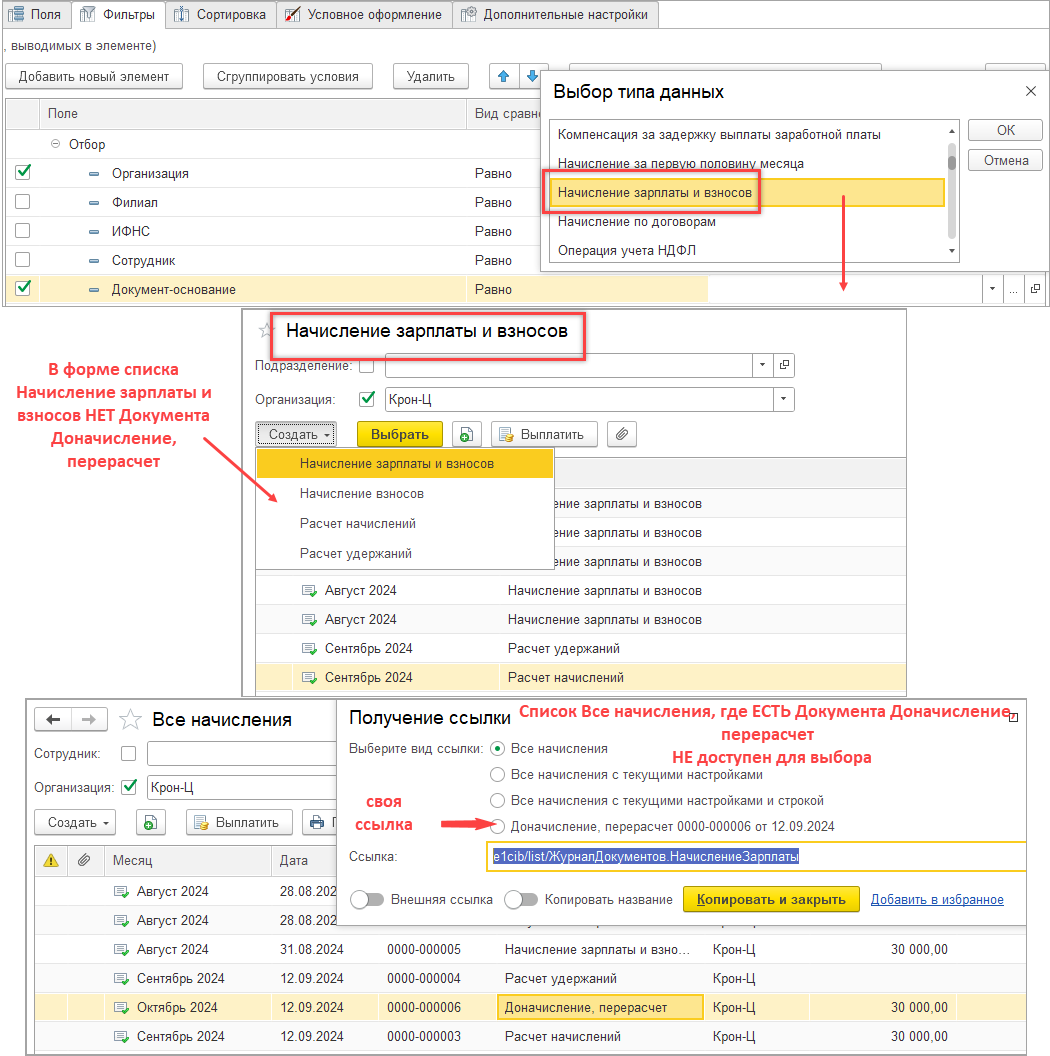Click Выплатить in Начисление зарплаты form
The width and height of the screenshot is (1050, 1056).
(x=544, y=434)
